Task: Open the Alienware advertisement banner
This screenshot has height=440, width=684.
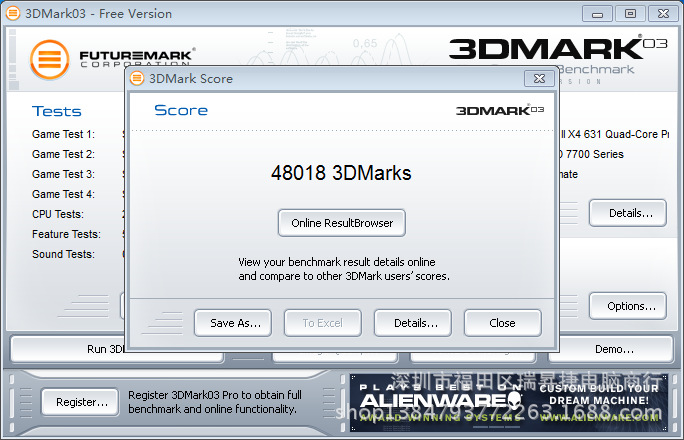Action: [x=509, y=403]
